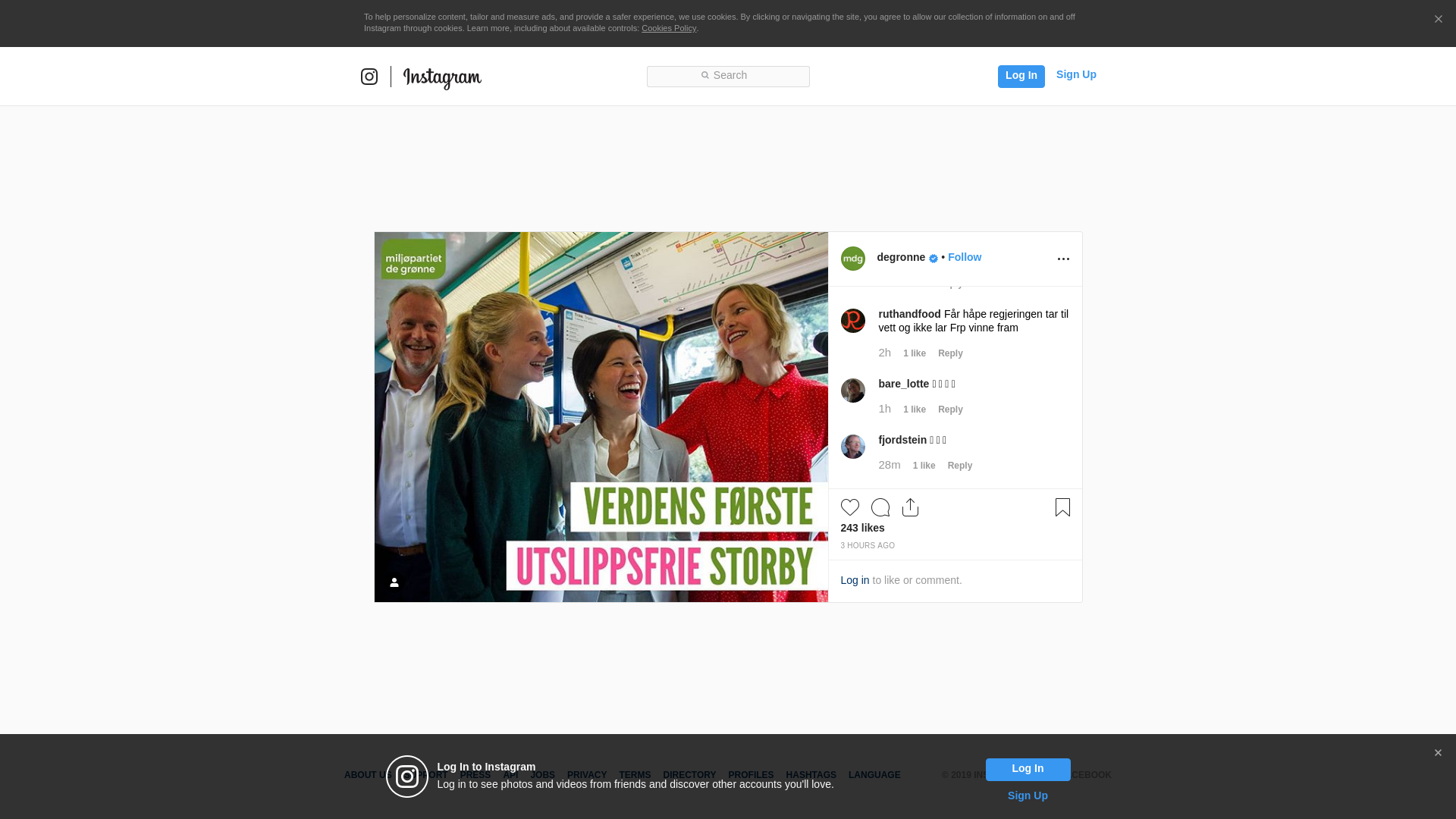This screenshot has height=819, width=1456.
Task: Open the degronne username link
Action: coord(901,257)
